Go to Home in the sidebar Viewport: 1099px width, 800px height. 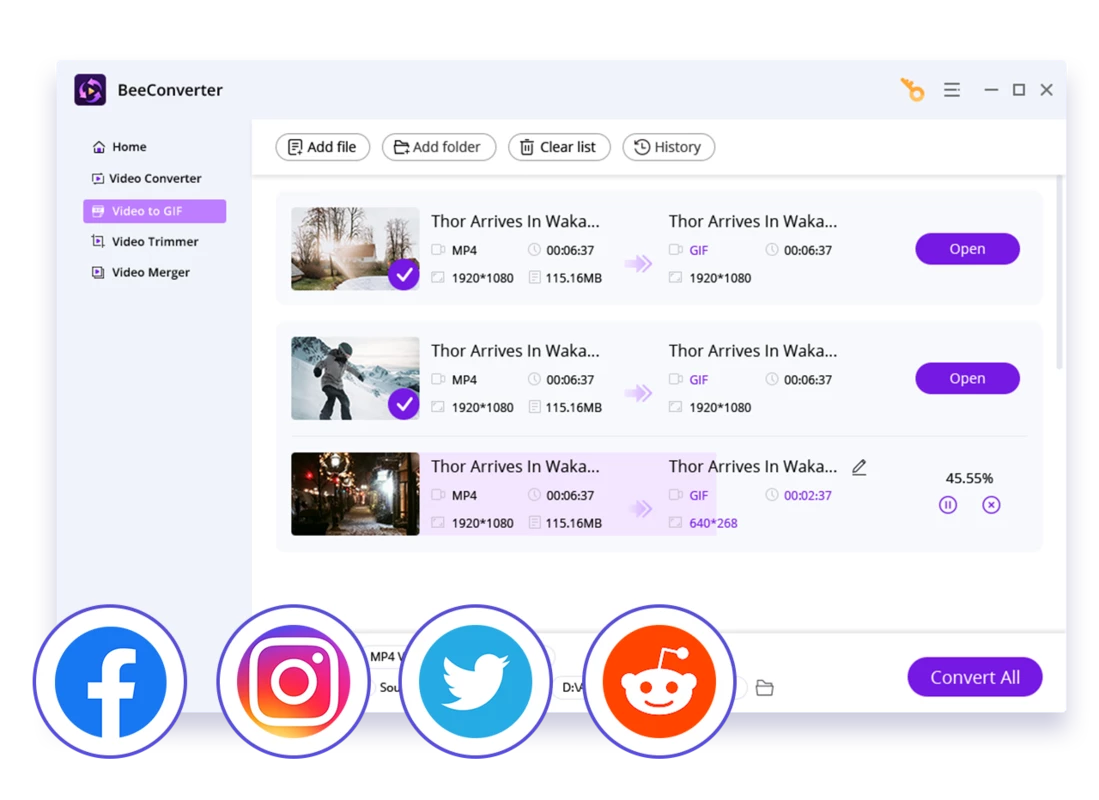tap(120, 147)
